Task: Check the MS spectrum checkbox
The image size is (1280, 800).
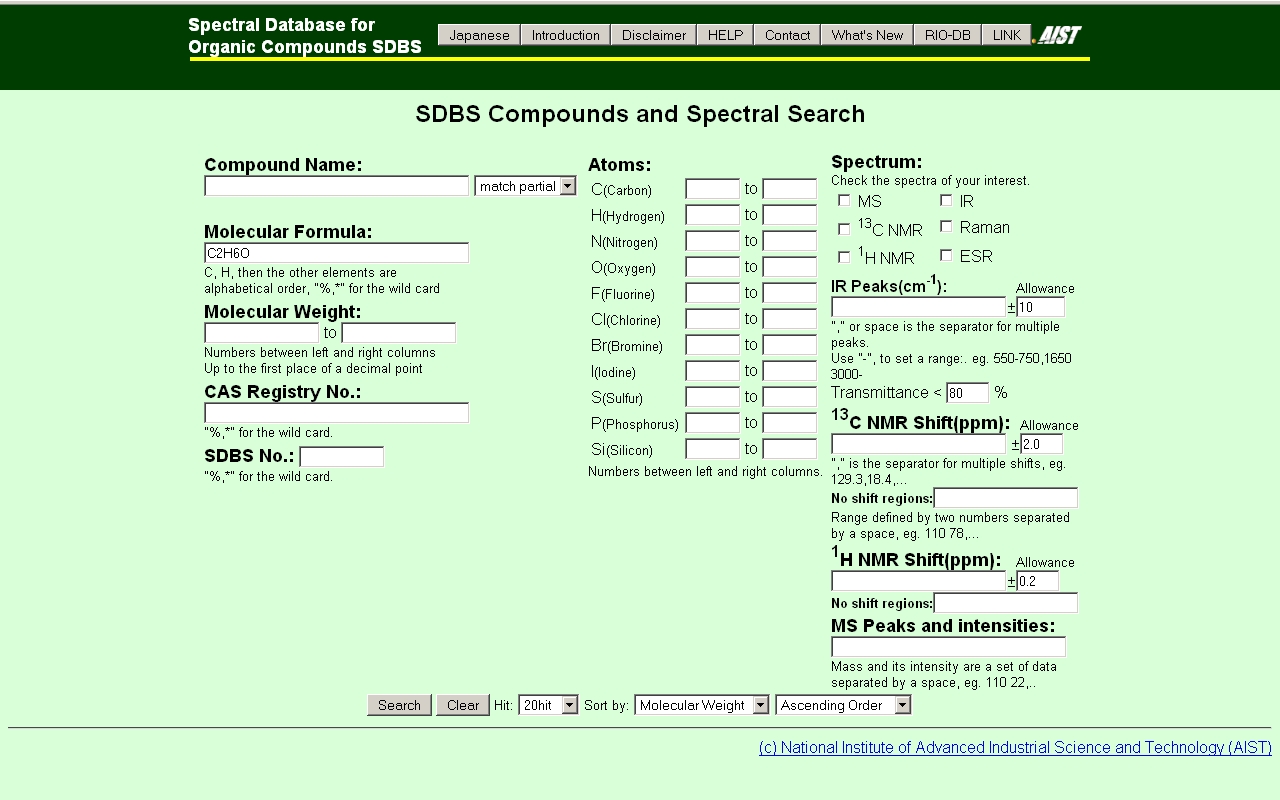Action: 844,201
